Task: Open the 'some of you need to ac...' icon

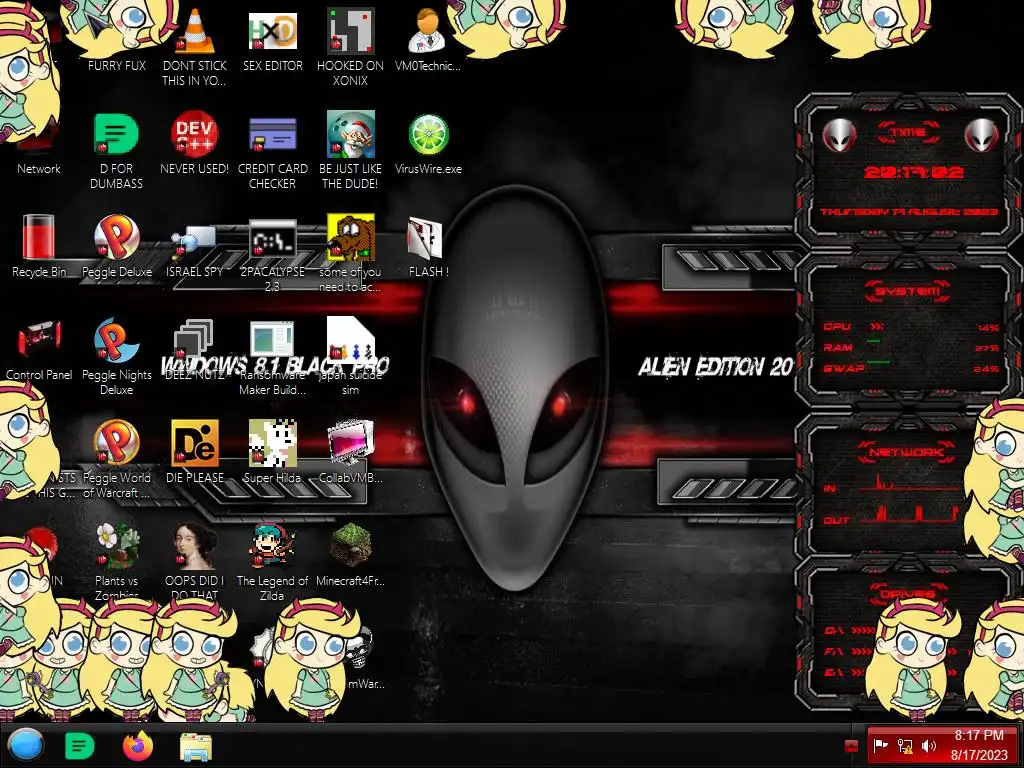Action: point(351,238)
